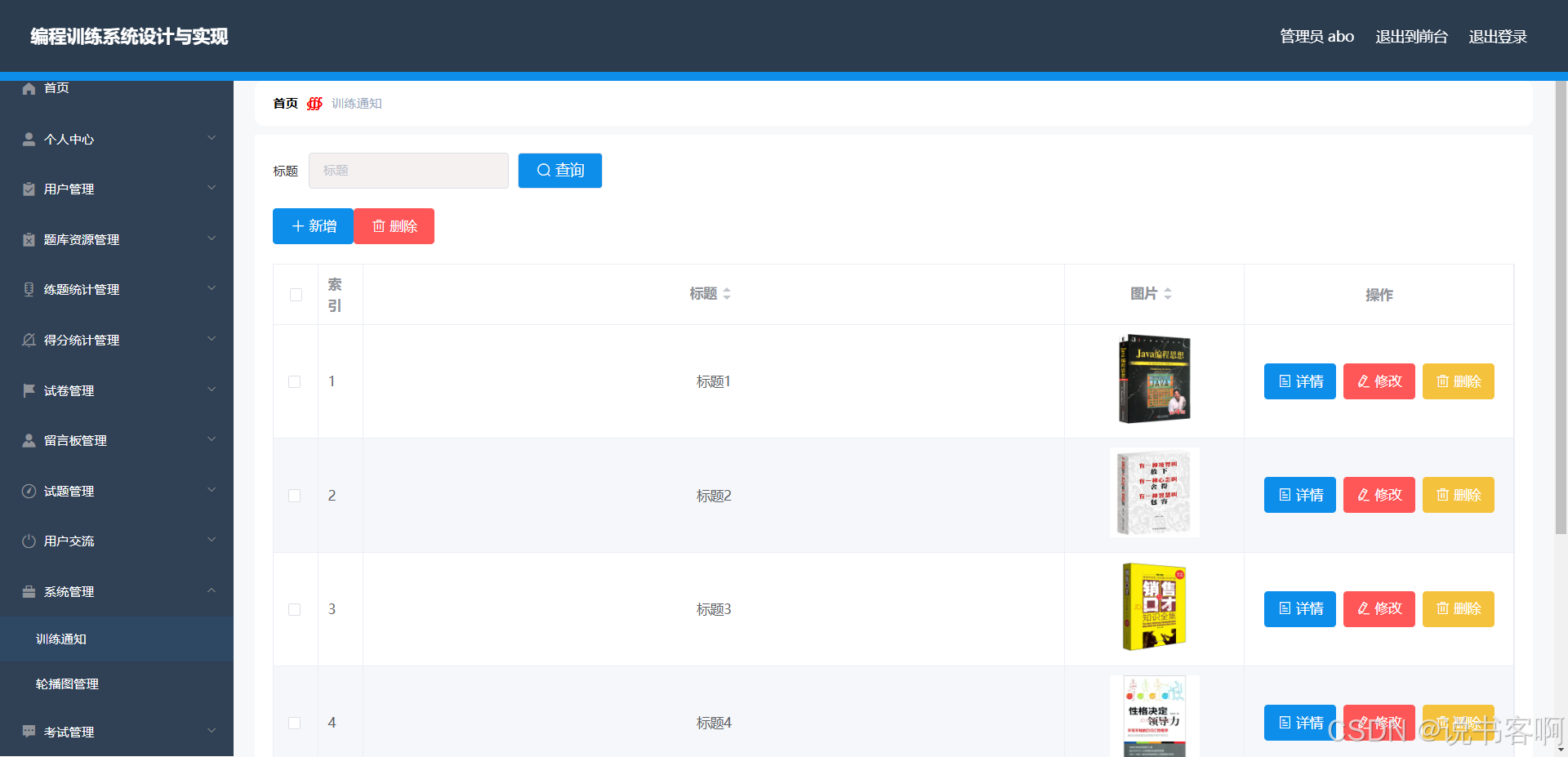This screenshot has height=757, width=1568.
Task: Click the 题库资源管理 icon
Action: coord(29,239)
